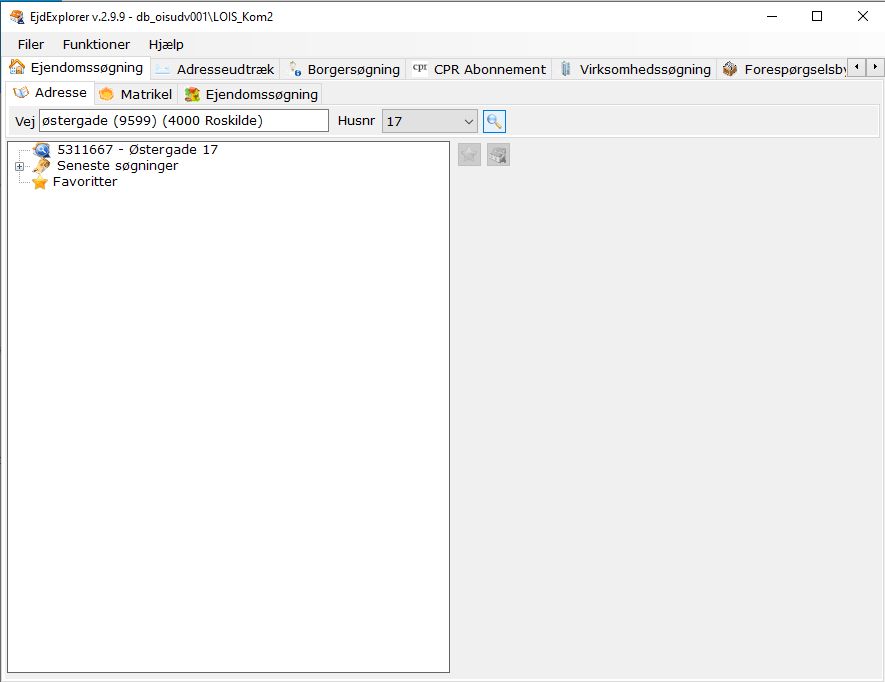Open the Filer menu
This screenshot has height=682, width=885.
31,44
